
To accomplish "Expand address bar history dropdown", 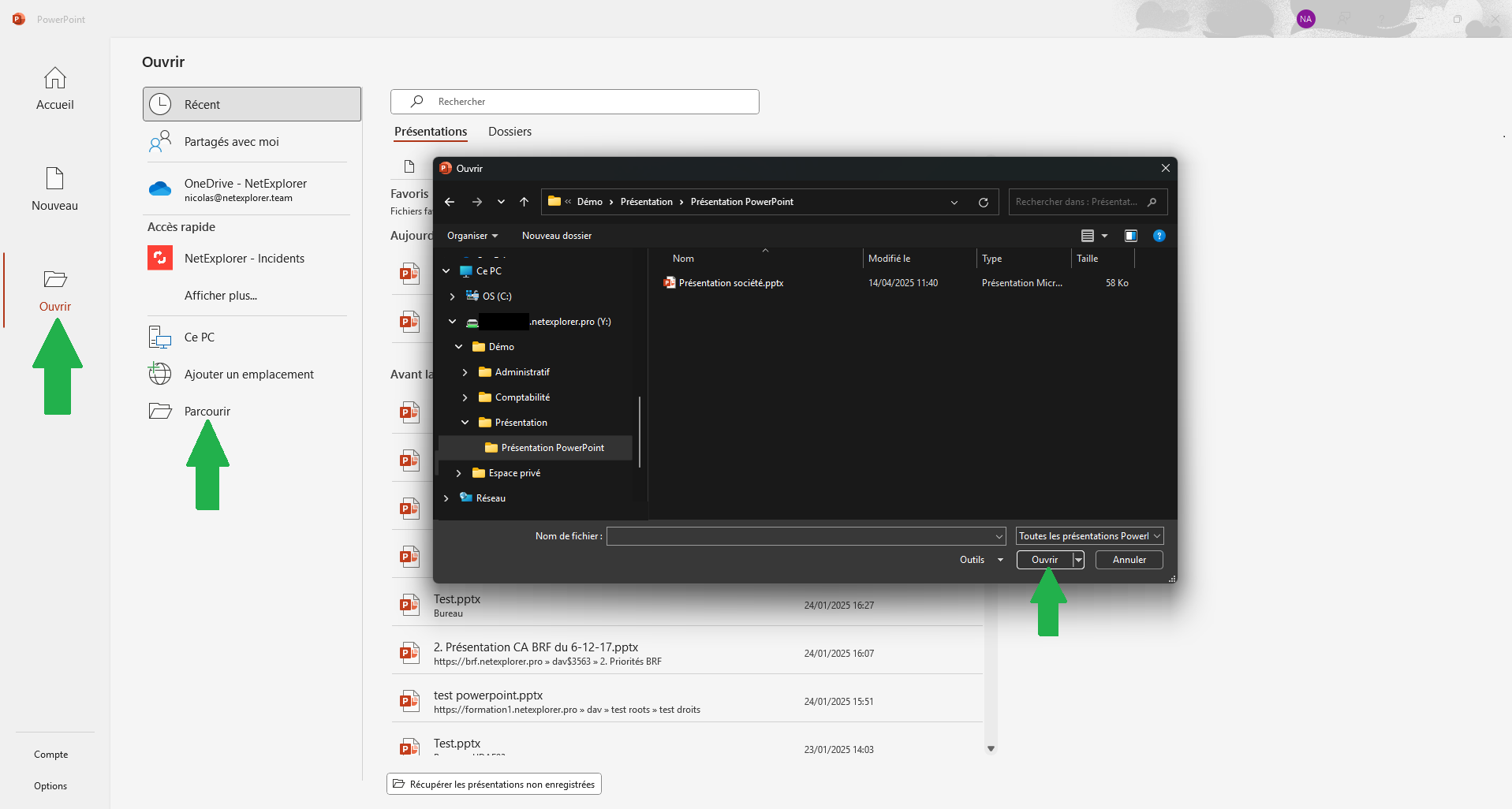I will [x=954, y=203].
